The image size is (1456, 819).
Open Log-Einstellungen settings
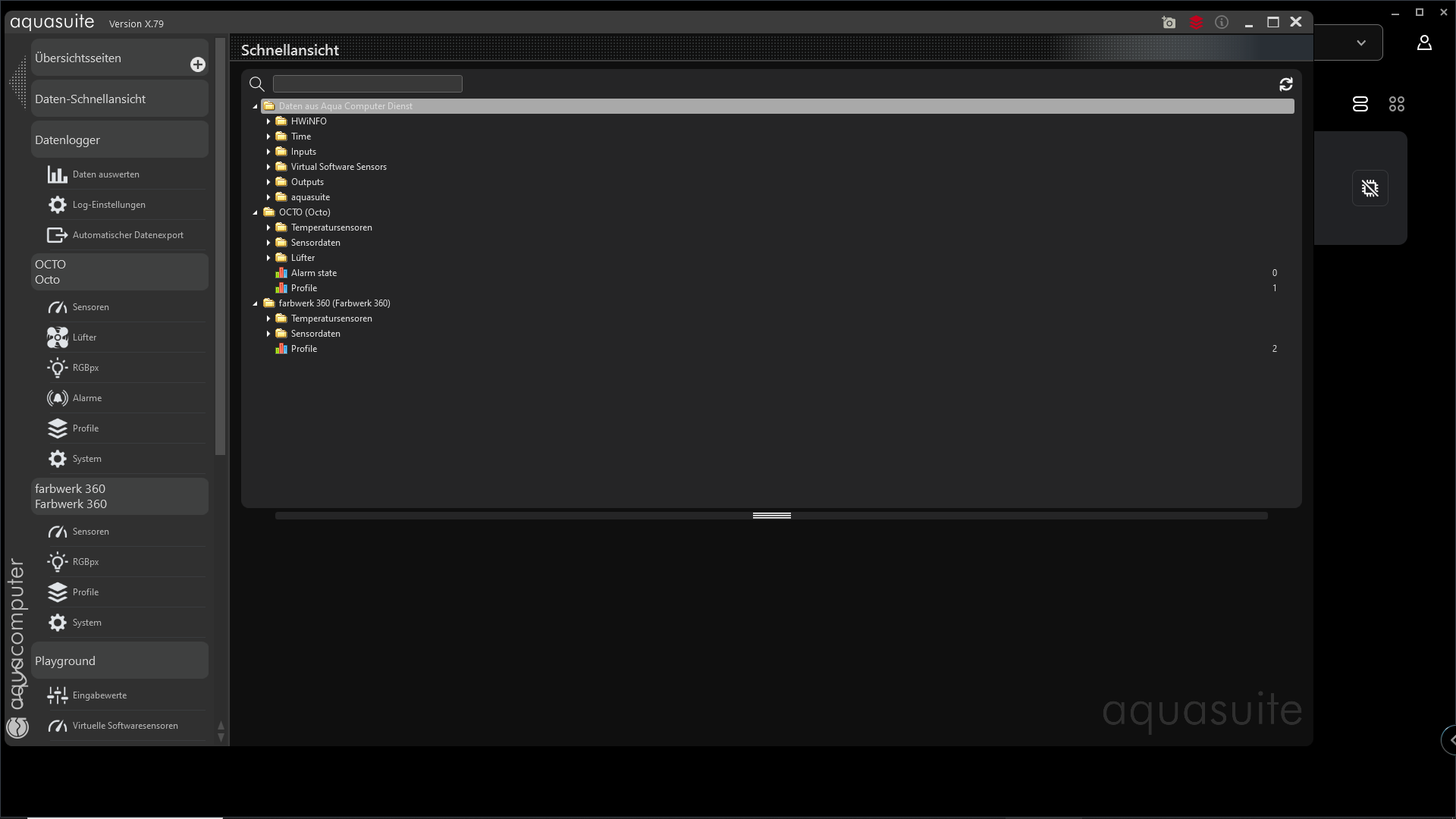point(108,205)
